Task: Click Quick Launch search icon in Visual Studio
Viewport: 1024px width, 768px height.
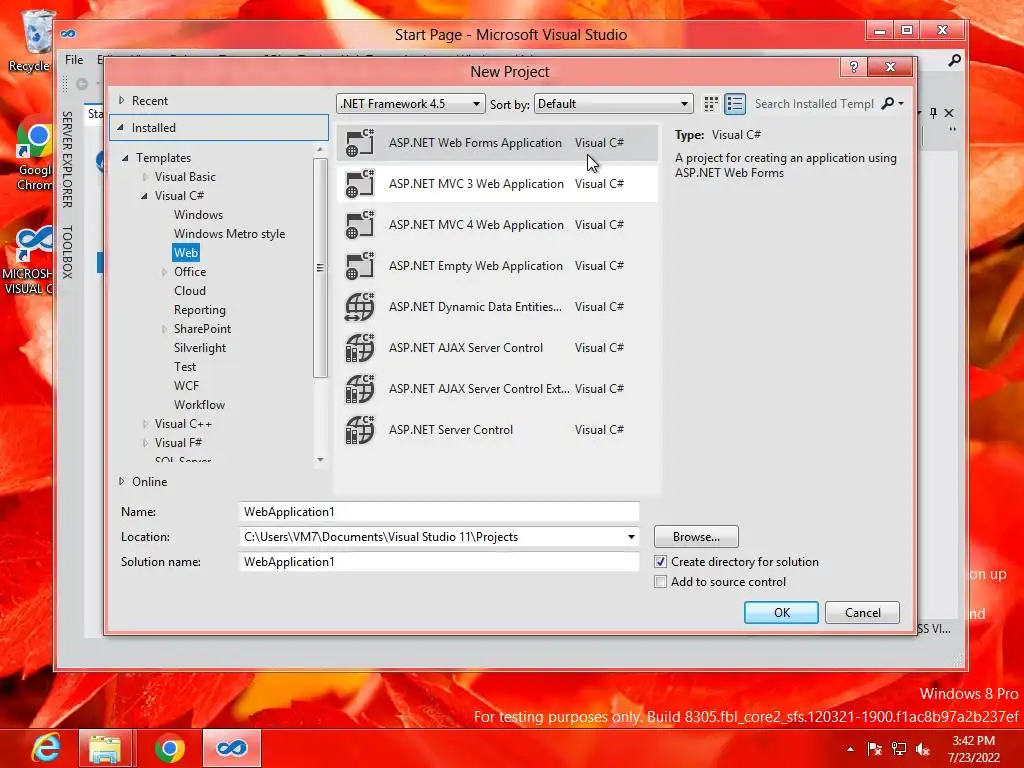Action: click(954, 61)
